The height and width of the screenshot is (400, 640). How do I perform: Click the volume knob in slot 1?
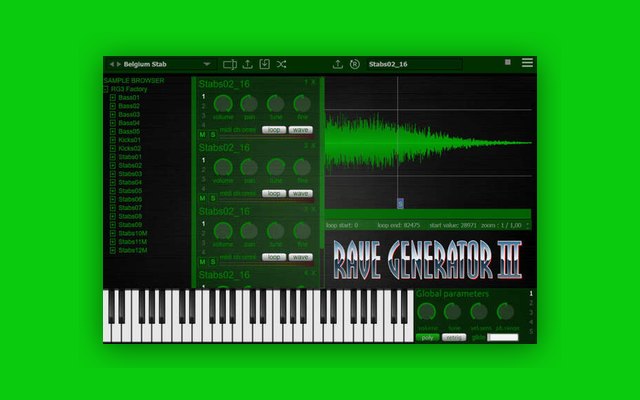[223, 104]
